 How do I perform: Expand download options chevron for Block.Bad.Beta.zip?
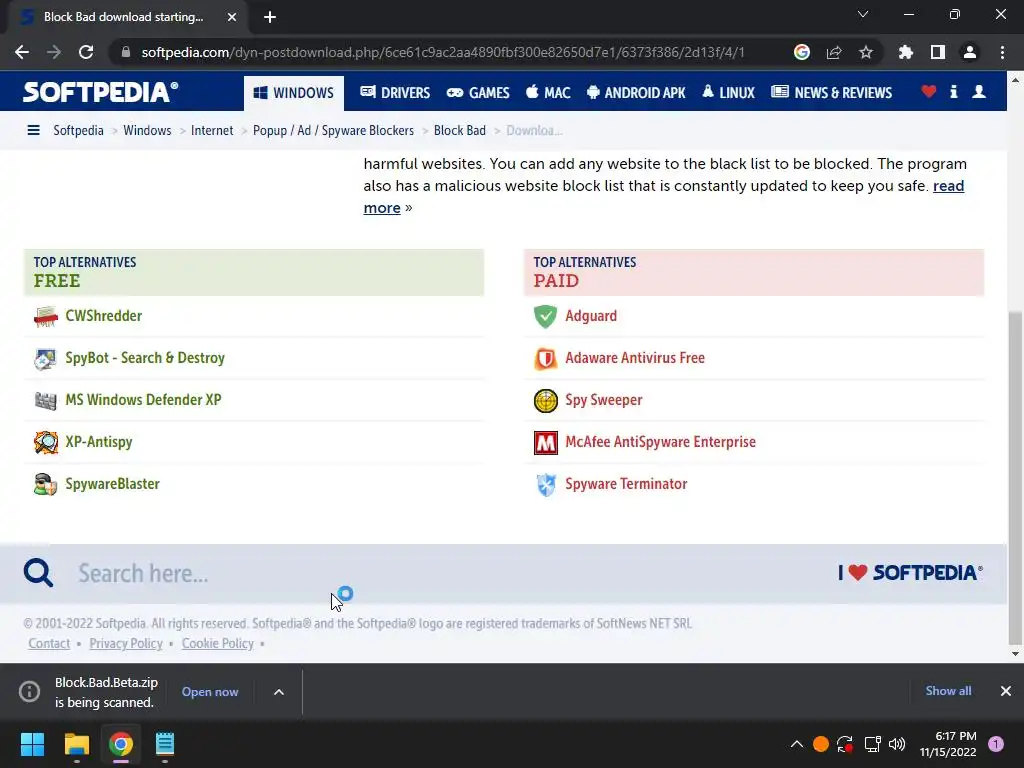279,692
